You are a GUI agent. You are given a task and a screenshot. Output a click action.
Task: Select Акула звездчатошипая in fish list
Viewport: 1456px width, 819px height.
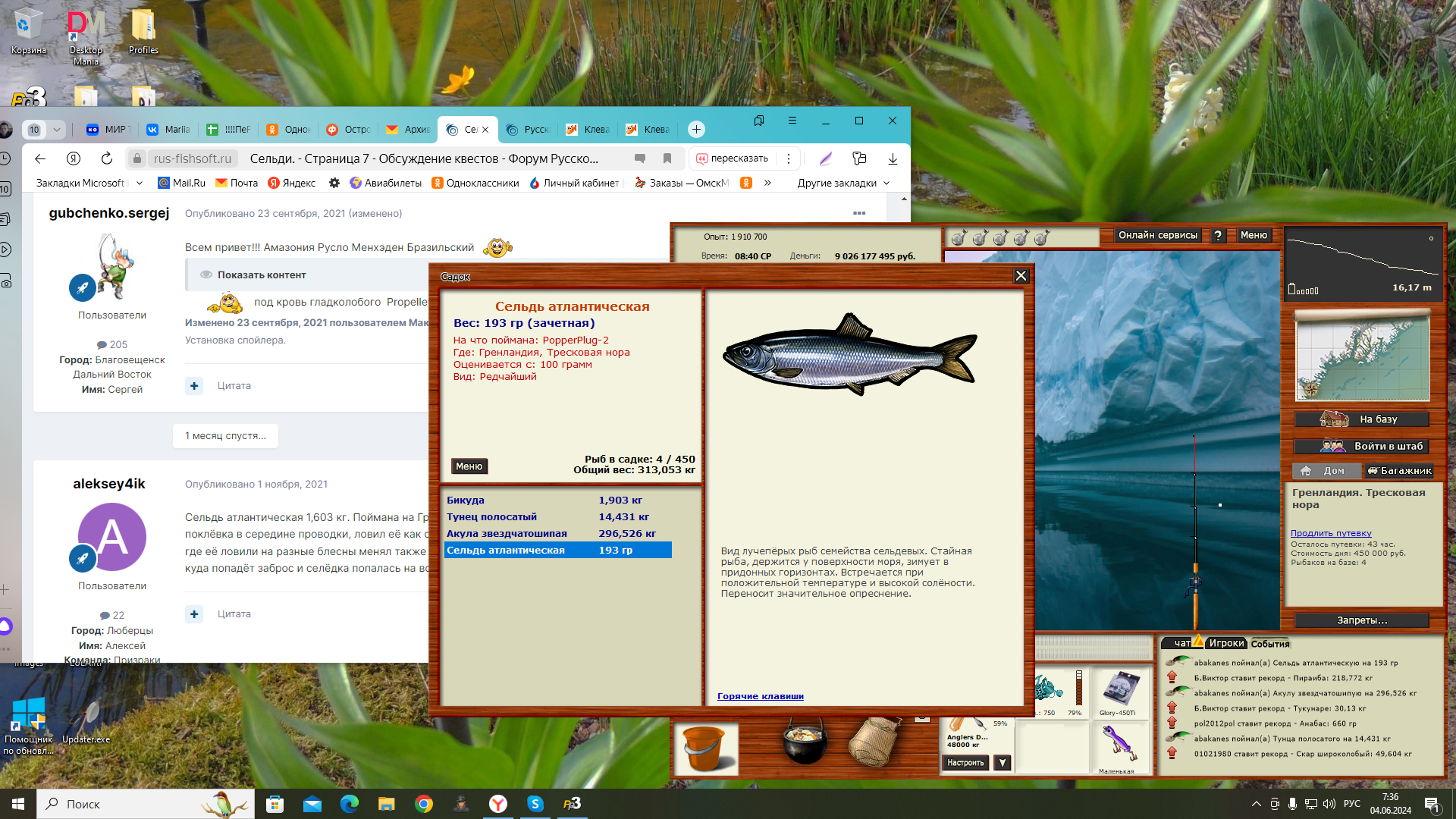pyautogui.click(x=507, y=533)
